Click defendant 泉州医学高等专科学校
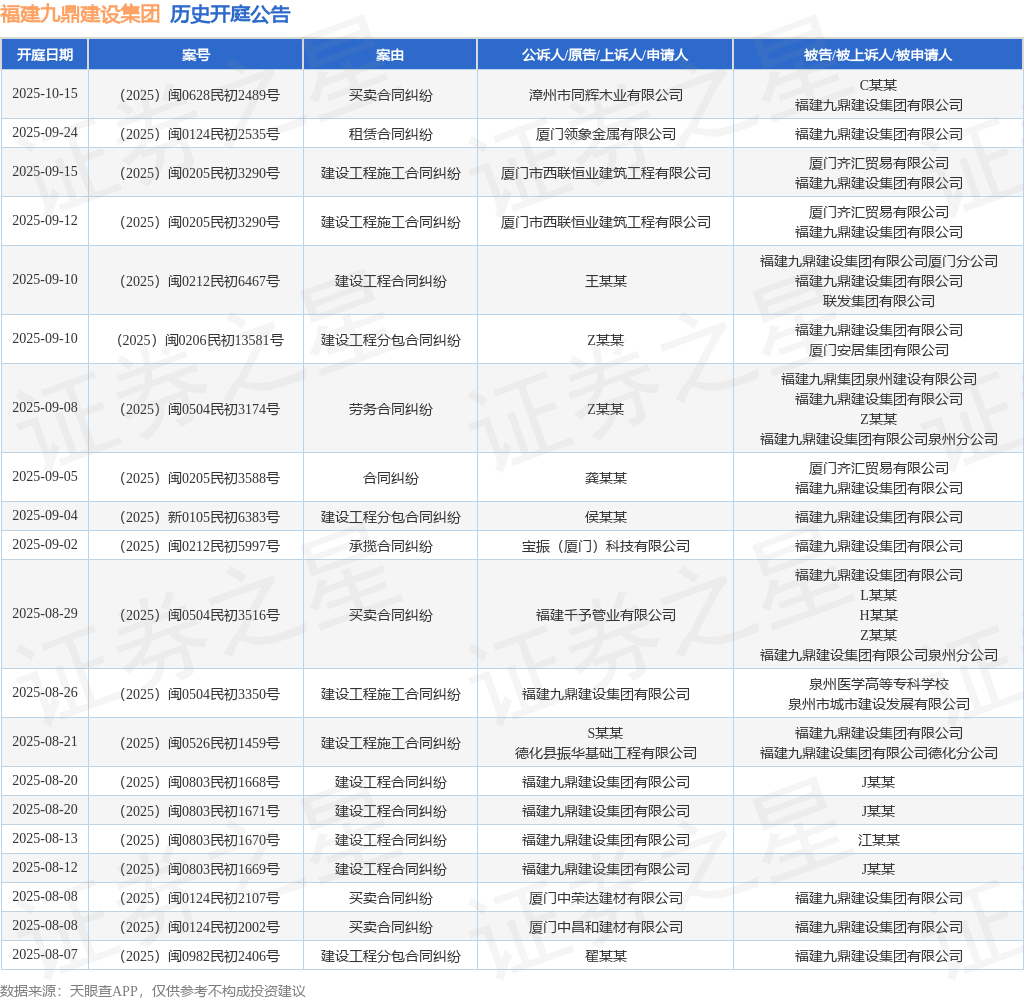The height and width of the screenshot is (1000, 1024). 878,685
